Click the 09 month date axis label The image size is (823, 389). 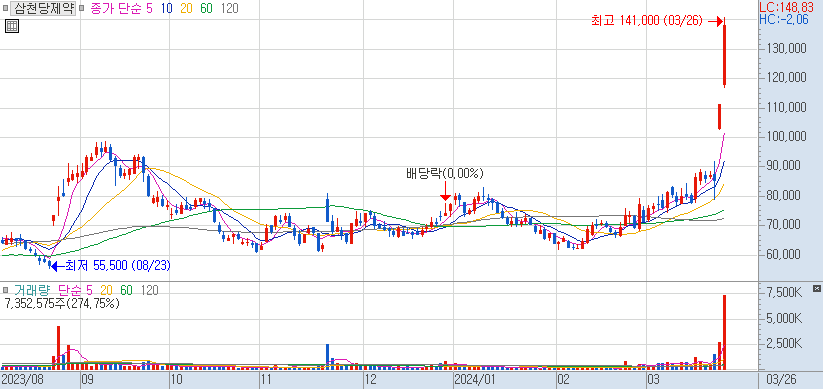click(x=88, y=379)
